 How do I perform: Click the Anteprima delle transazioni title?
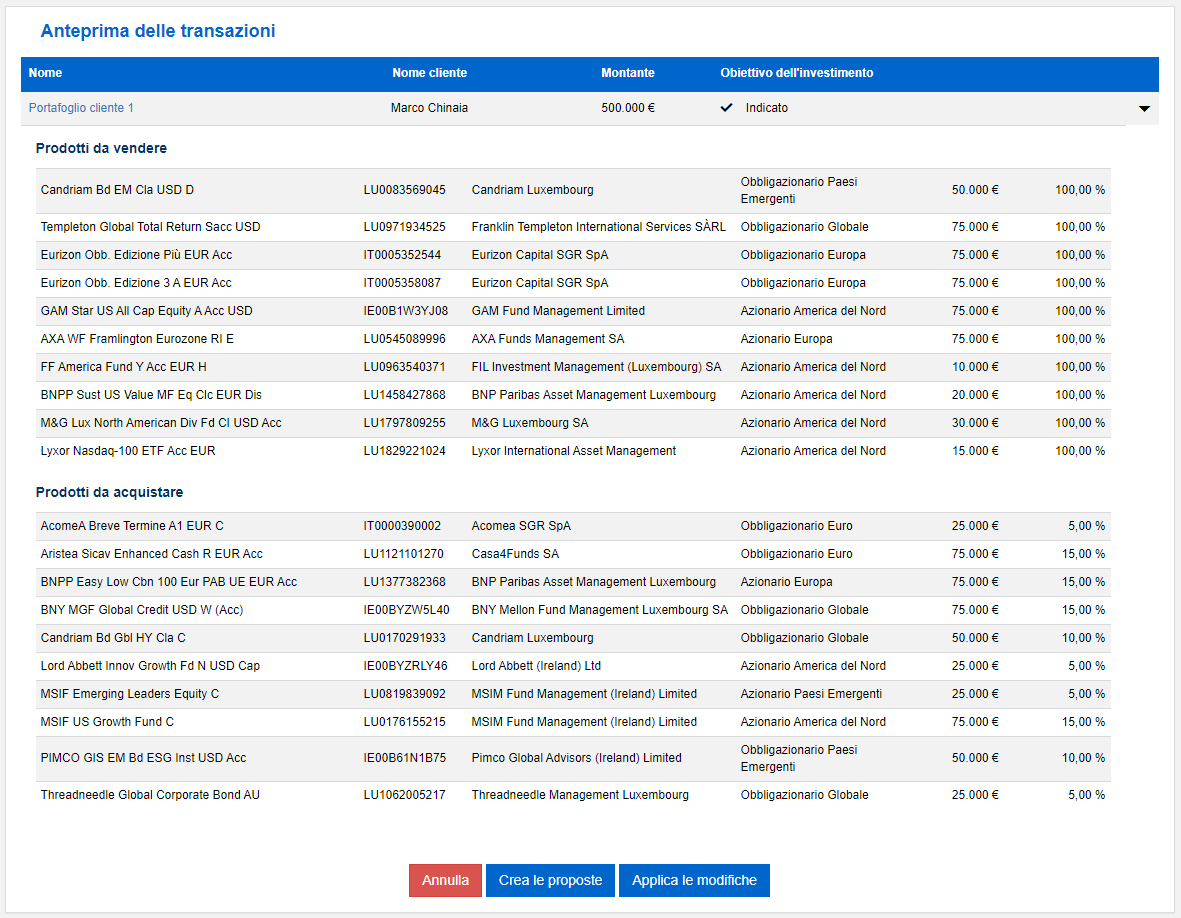157,31
